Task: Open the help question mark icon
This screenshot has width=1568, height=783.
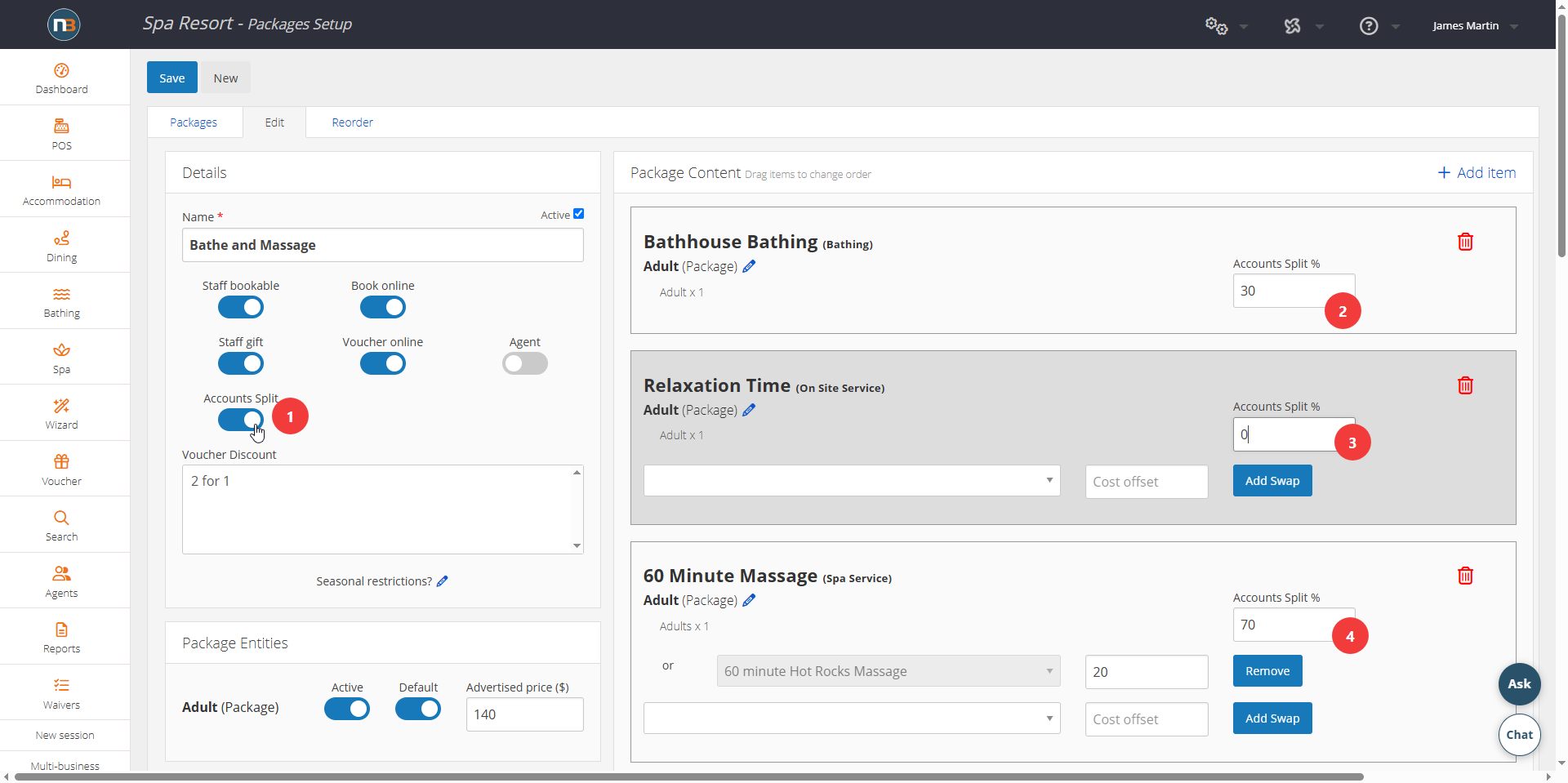Action: pos(1369,26)
